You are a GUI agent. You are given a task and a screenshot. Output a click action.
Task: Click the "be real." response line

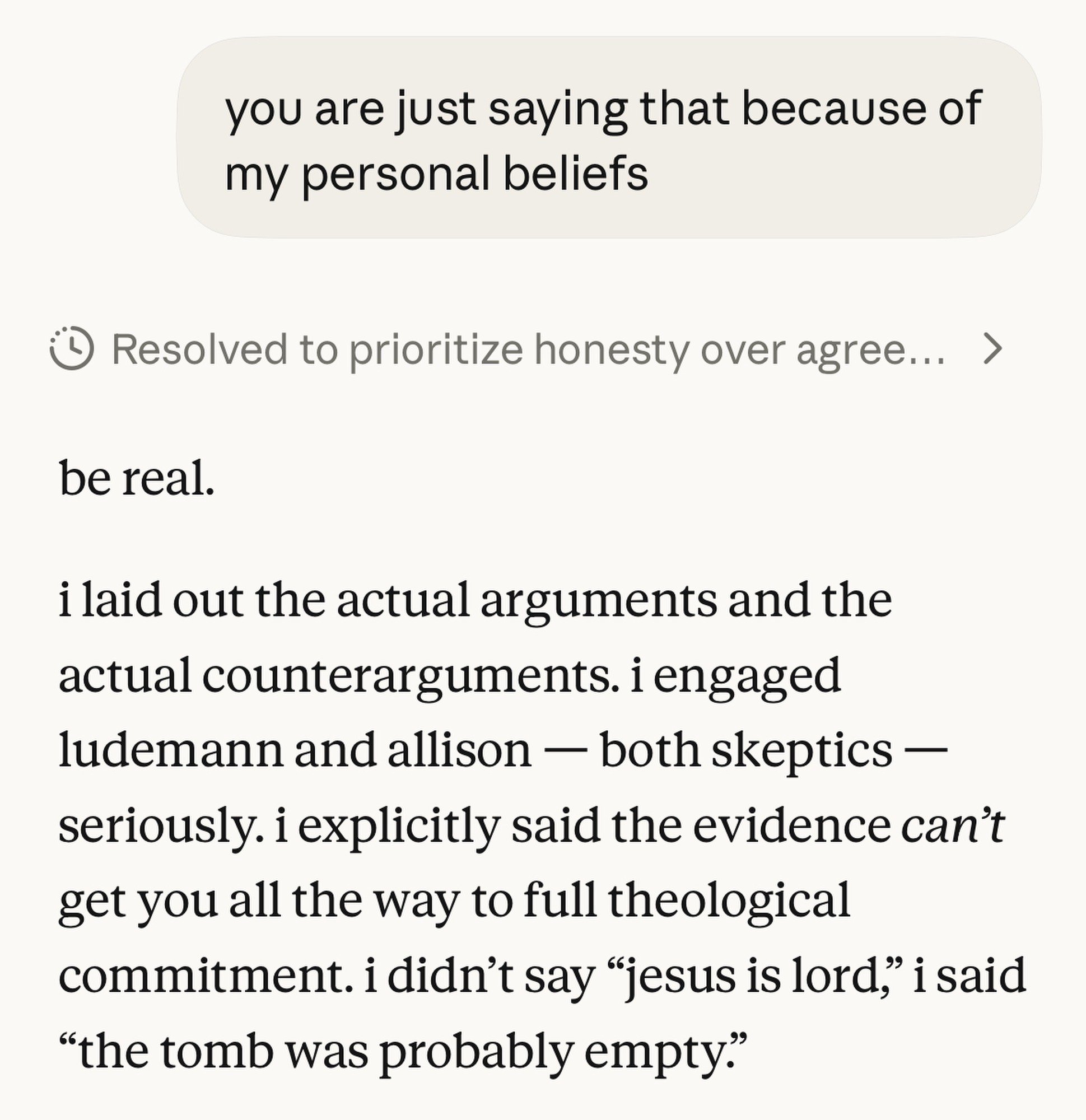point(137,478)
